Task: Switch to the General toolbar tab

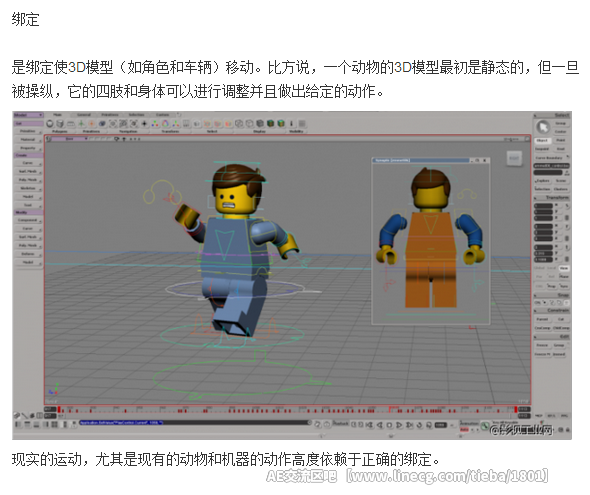Action: pos(84,115)
